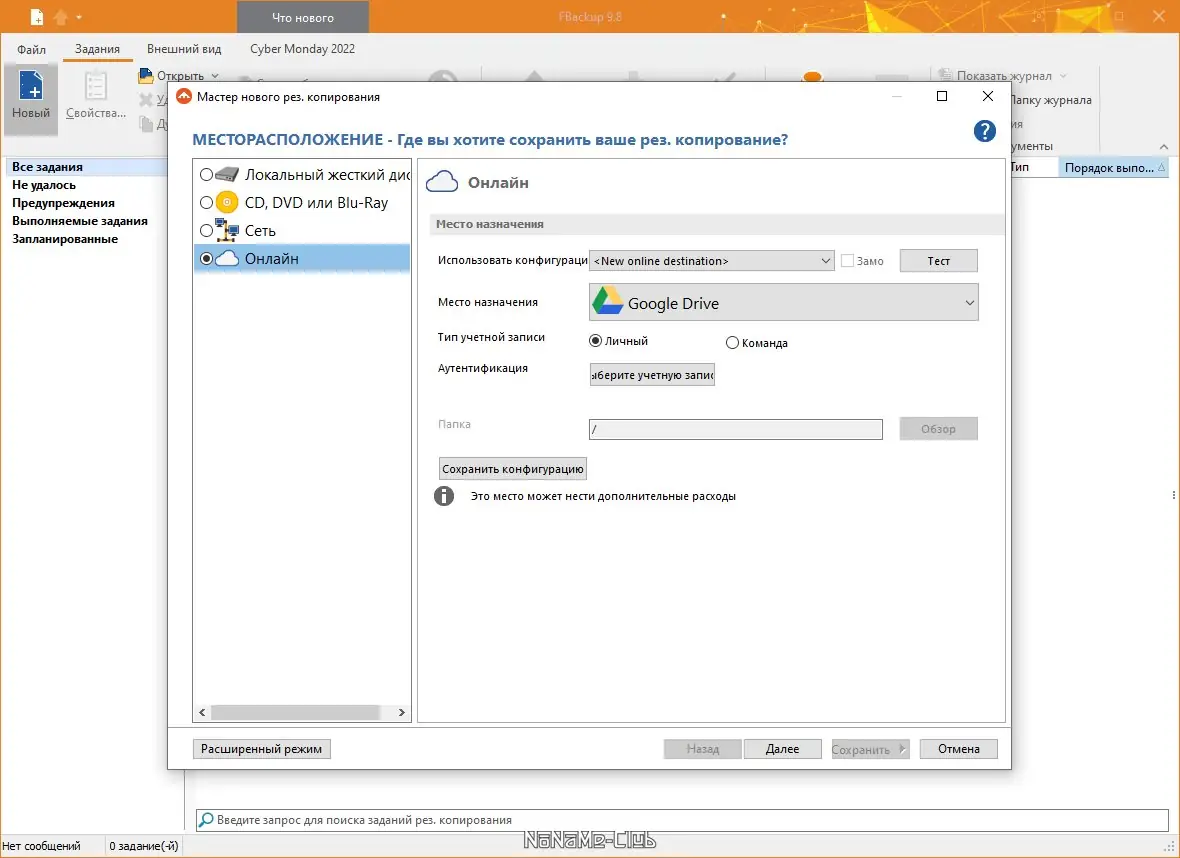Switch to the Внешний вид tab
Image resolution: width=1180 pixels, height=858 pixels.
point(184,49)
